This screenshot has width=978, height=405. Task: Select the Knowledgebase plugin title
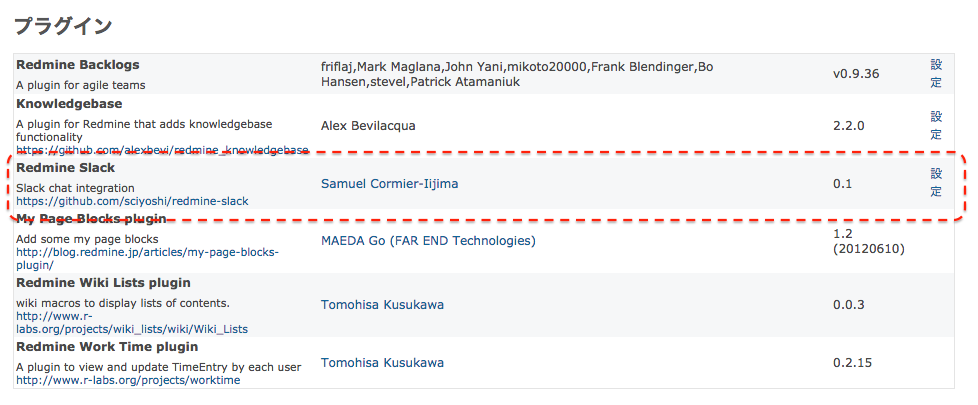69,104
